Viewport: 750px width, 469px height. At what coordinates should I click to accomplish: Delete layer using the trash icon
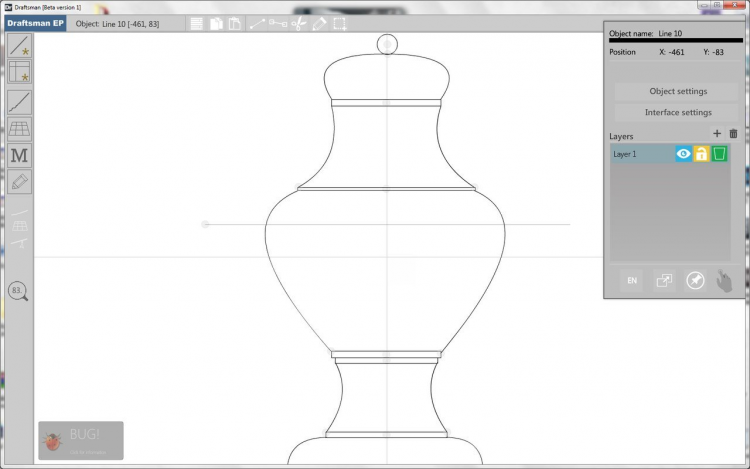click(733, 134)
